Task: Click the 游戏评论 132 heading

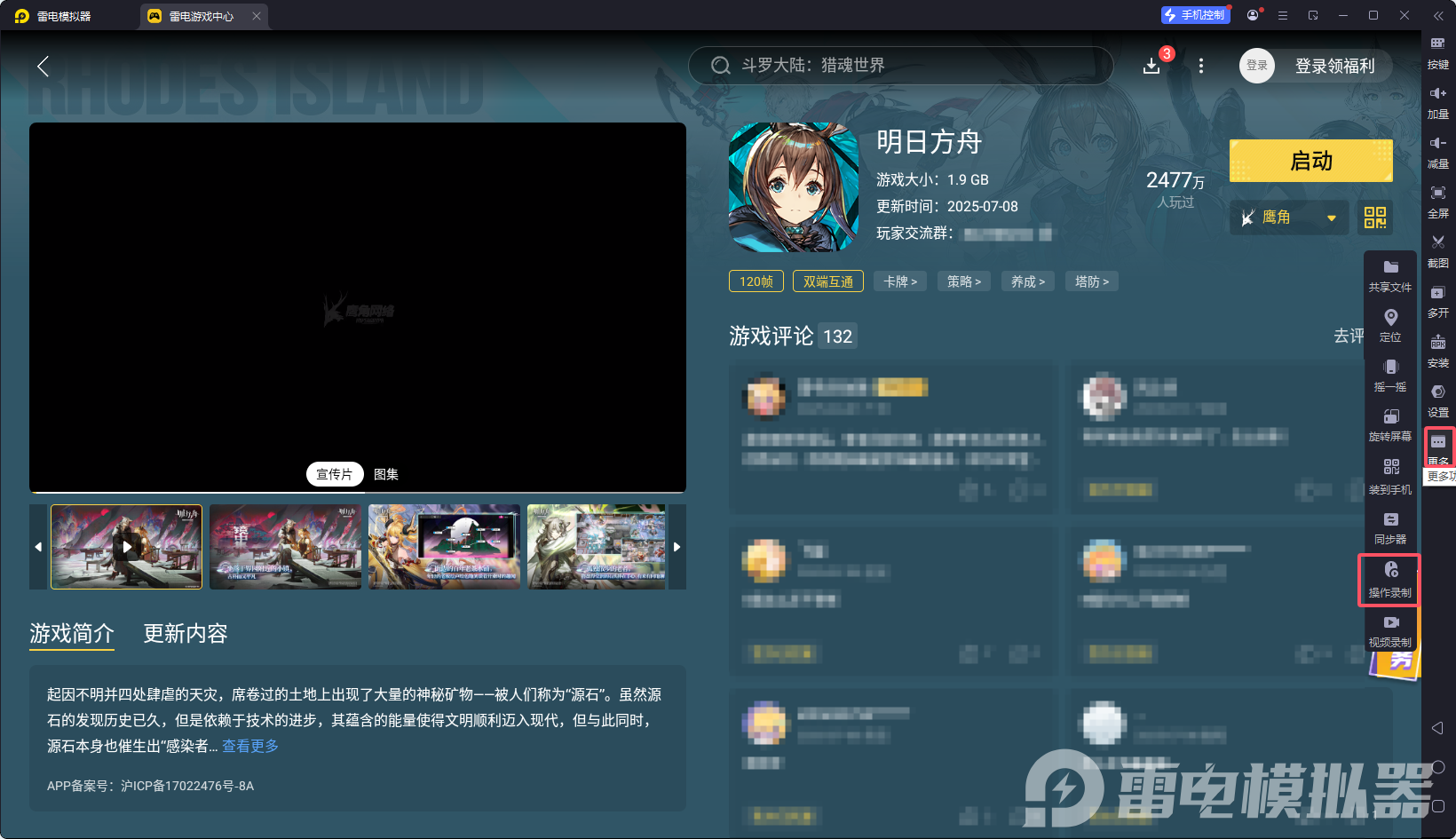Action: tap(793, 336)
